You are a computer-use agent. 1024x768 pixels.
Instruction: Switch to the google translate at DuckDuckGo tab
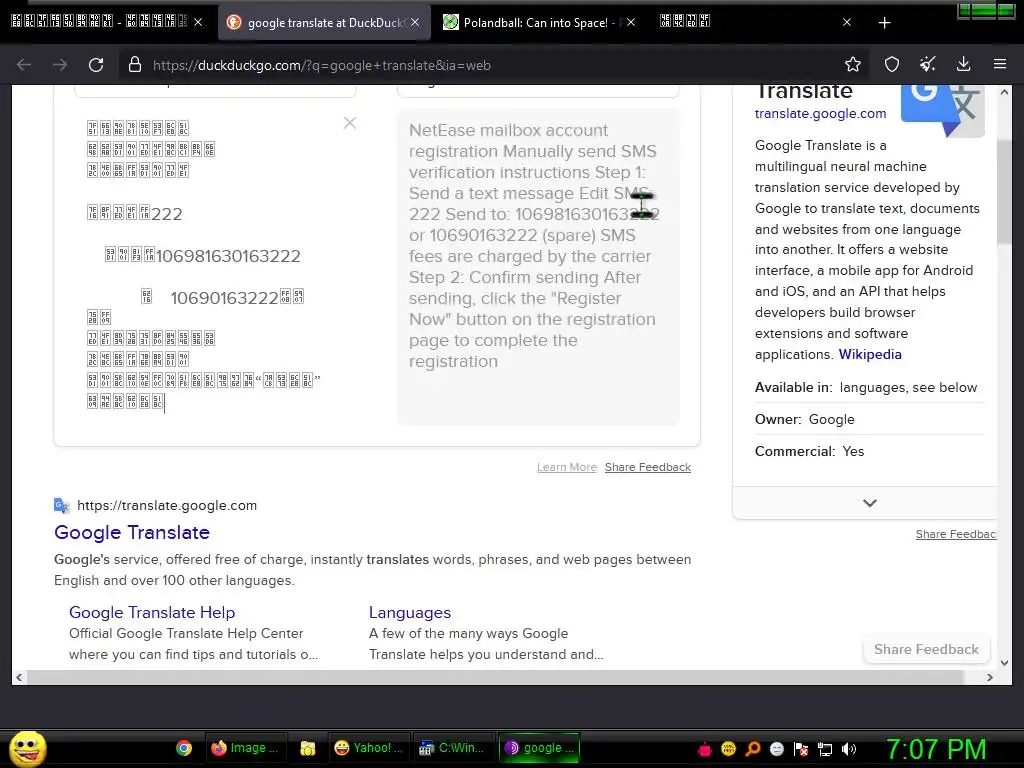click(324, 22)
